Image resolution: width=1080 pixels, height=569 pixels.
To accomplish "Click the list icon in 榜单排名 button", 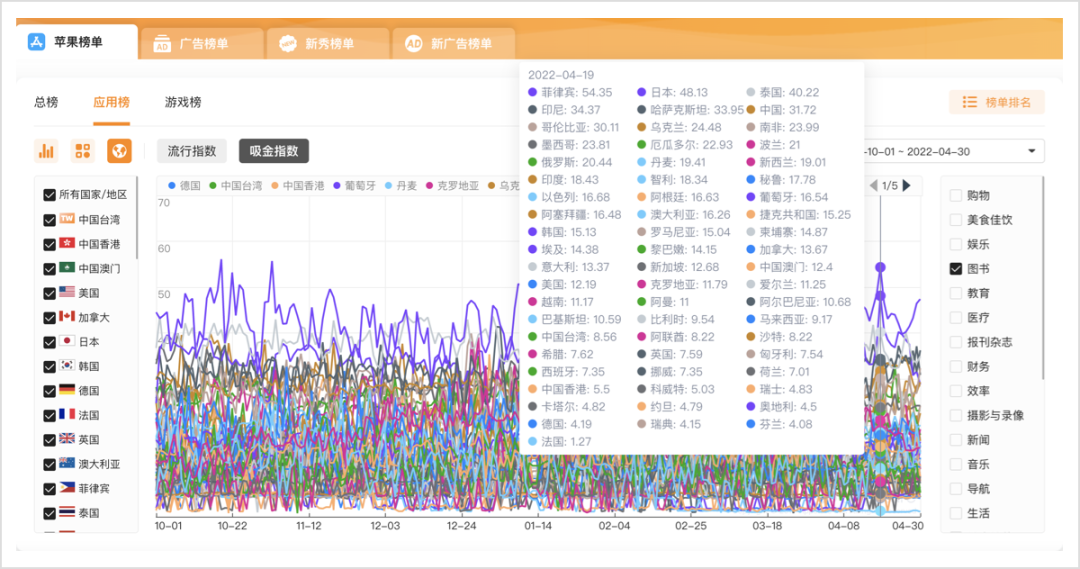I will click(x=970, y=102).
